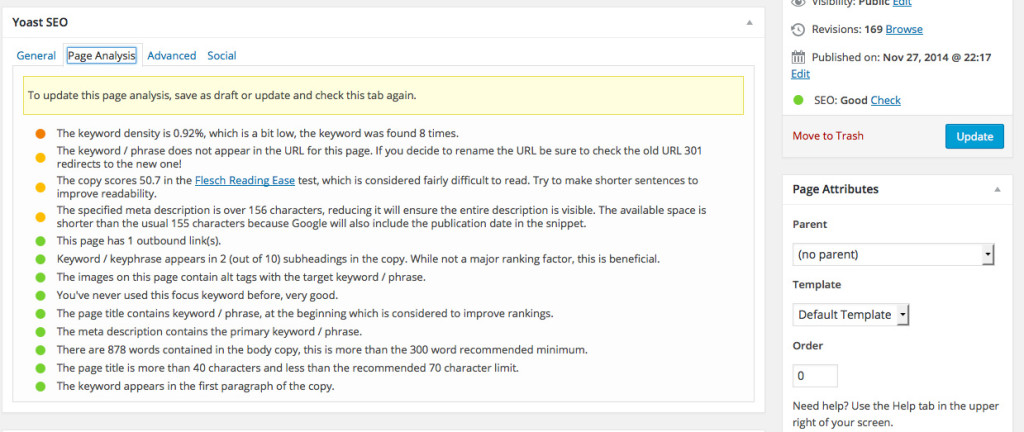The image size is (1024, 432).
Task: Click the calendar icon beside Published on
Action: coord(798,57)
